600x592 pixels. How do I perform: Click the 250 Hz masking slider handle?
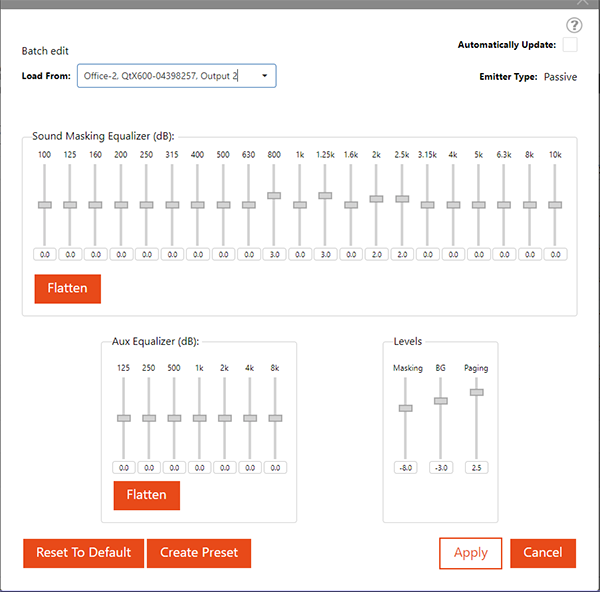click(147, 205)
